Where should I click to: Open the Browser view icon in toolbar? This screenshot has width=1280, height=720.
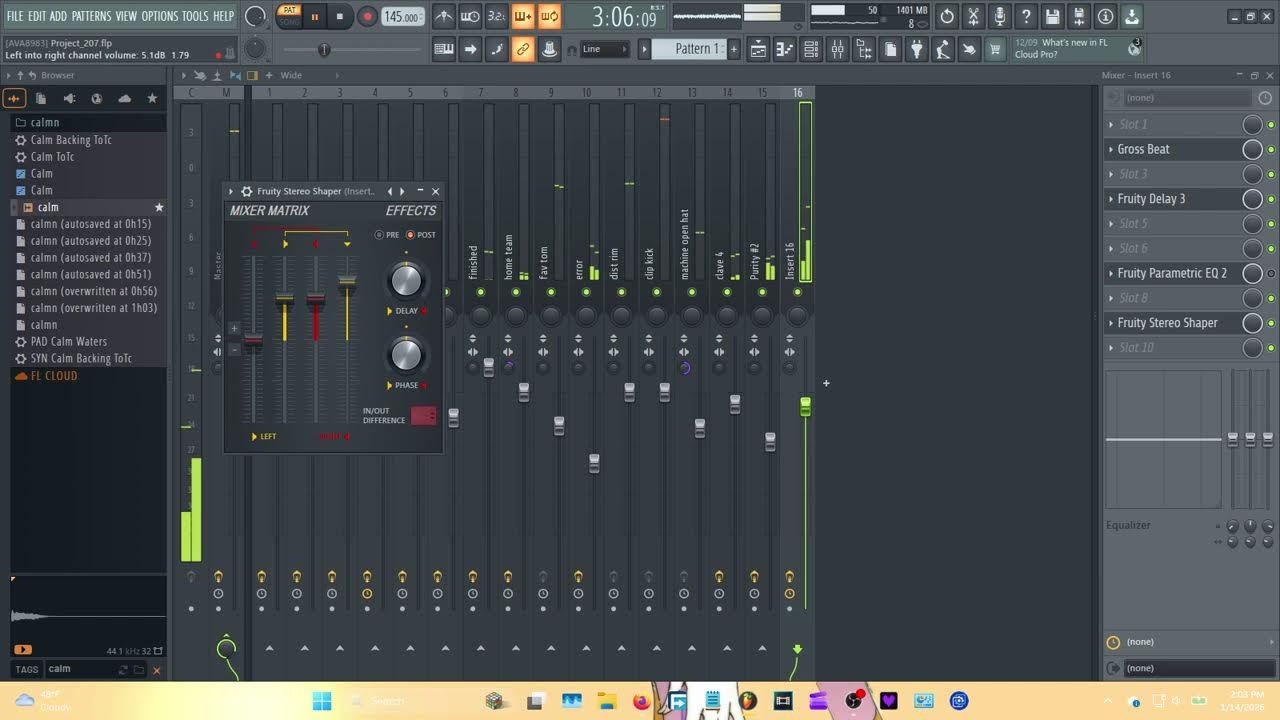[864, 49]
